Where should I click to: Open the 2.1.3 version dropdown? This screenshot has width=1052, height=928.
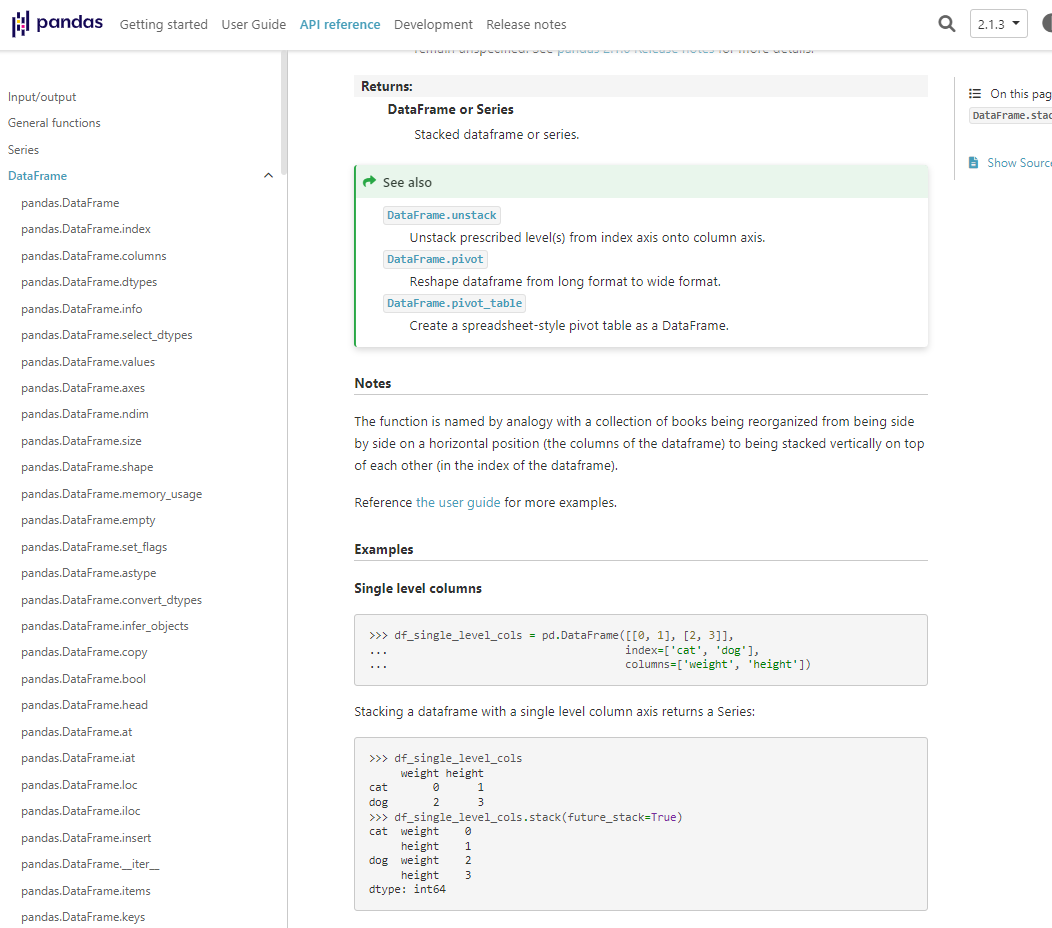coord(998,24)
